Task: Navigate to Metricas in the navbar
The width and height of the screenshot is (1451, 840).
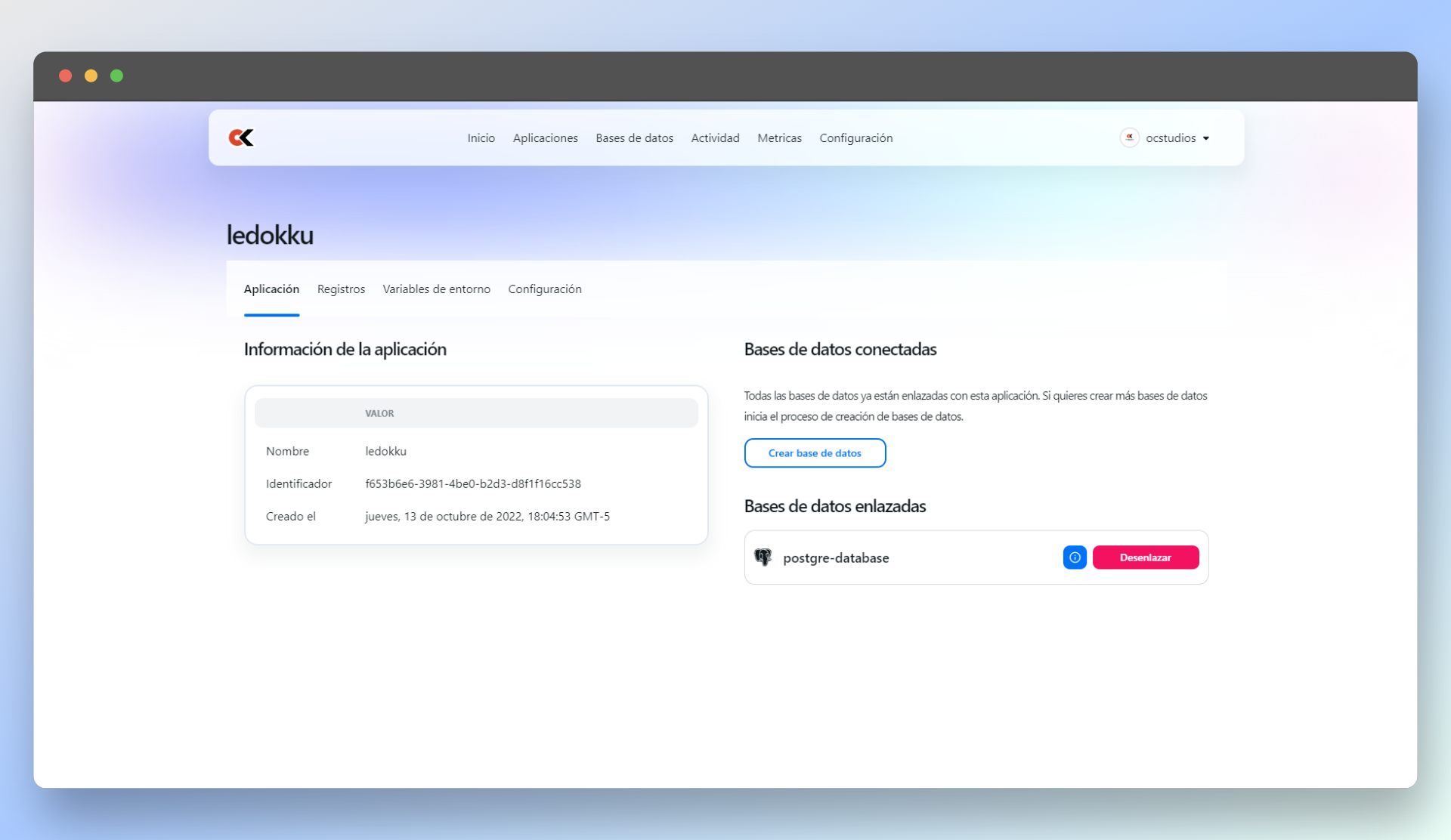Action: (779, 138)
